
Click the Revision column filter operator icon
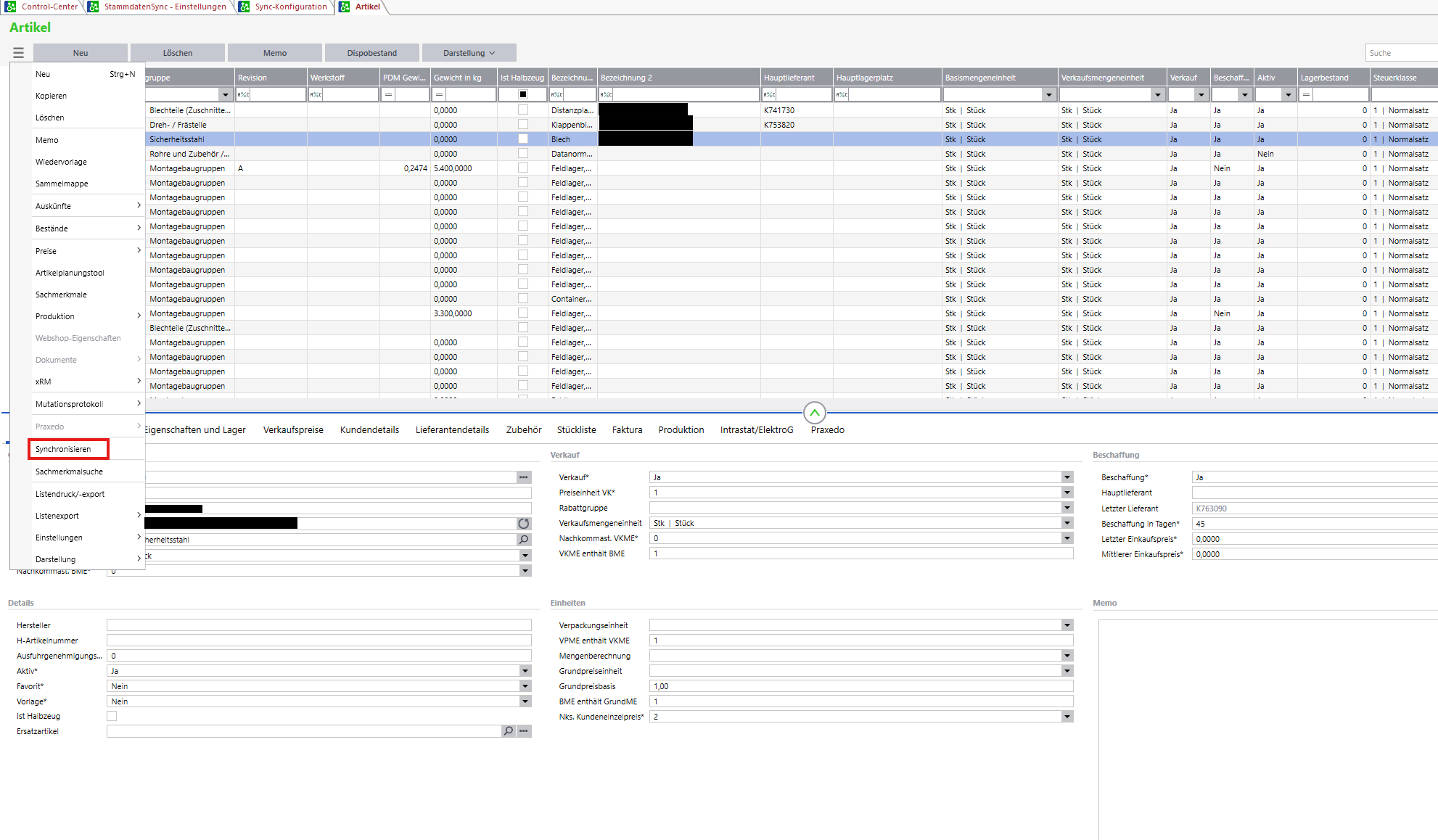click(244, 95)
